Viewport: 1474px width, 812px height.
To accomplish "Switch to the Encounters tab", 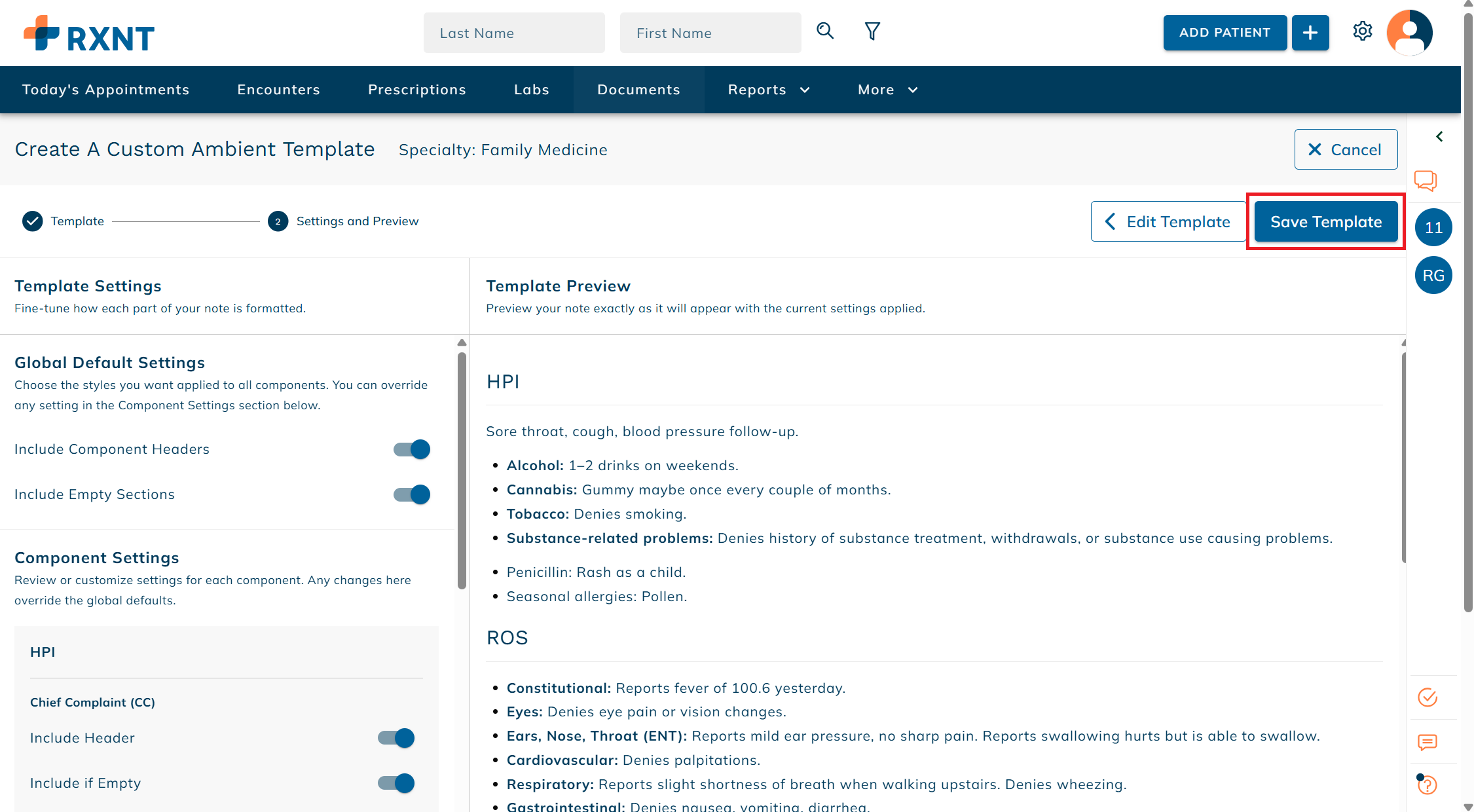I will coord(278,90).
